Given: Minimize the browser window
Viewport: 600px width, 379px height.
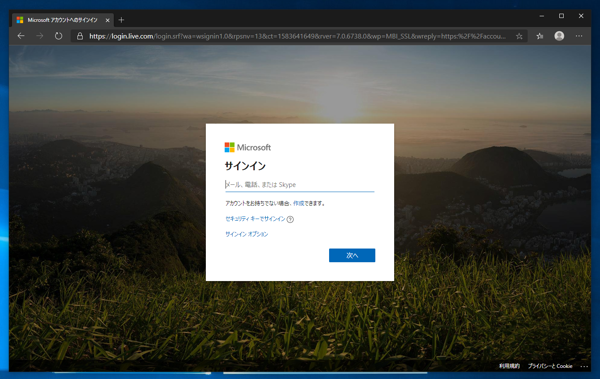Looking at the screenshot, I should click(541, 16).
